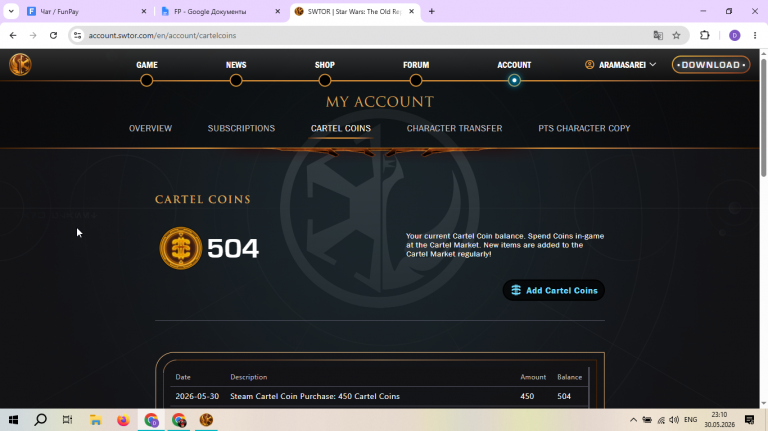
Task: Click the Amount column header
Action: (533, 377)
